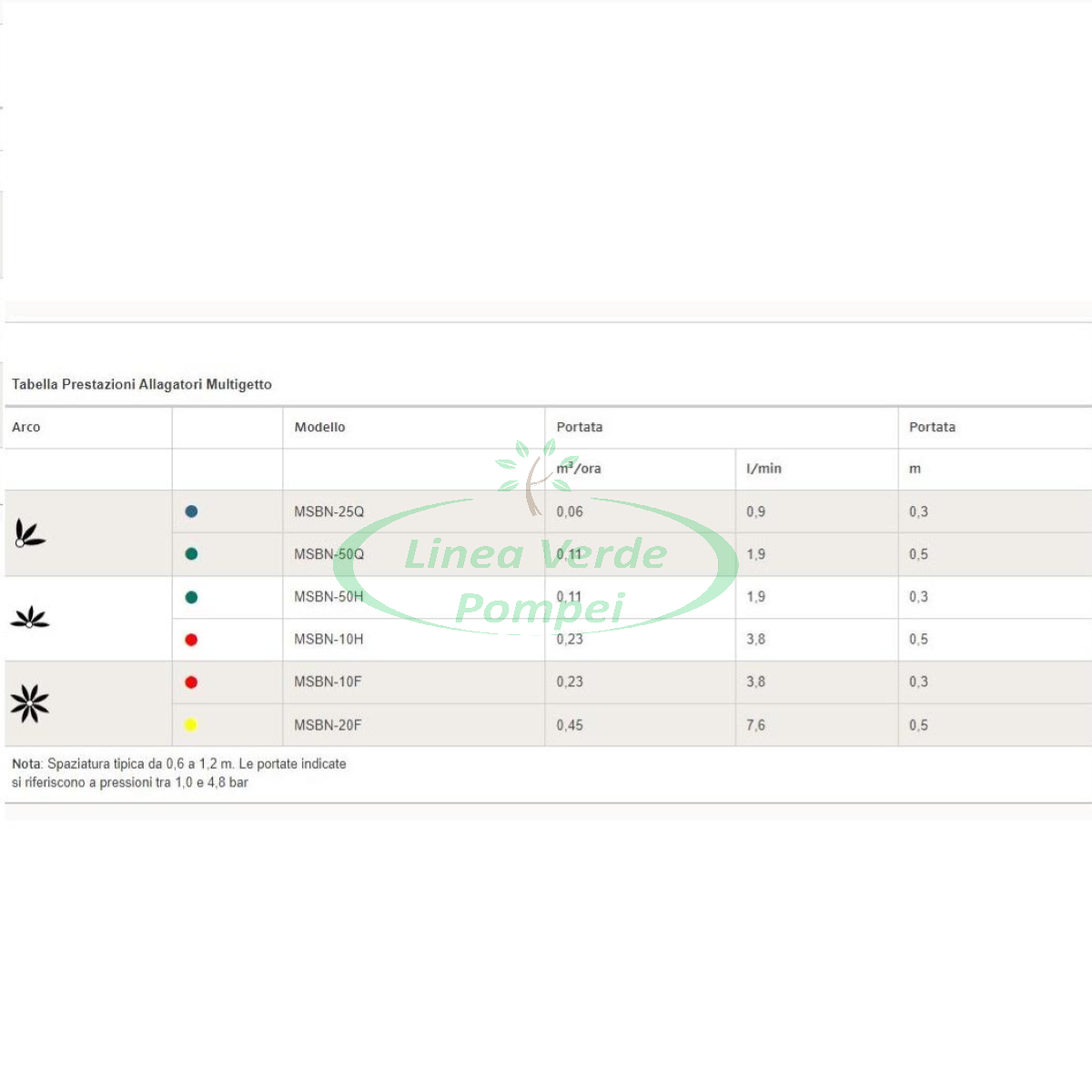
Task: Click the m³/ora unit subheader
Action: click(580, 469)
